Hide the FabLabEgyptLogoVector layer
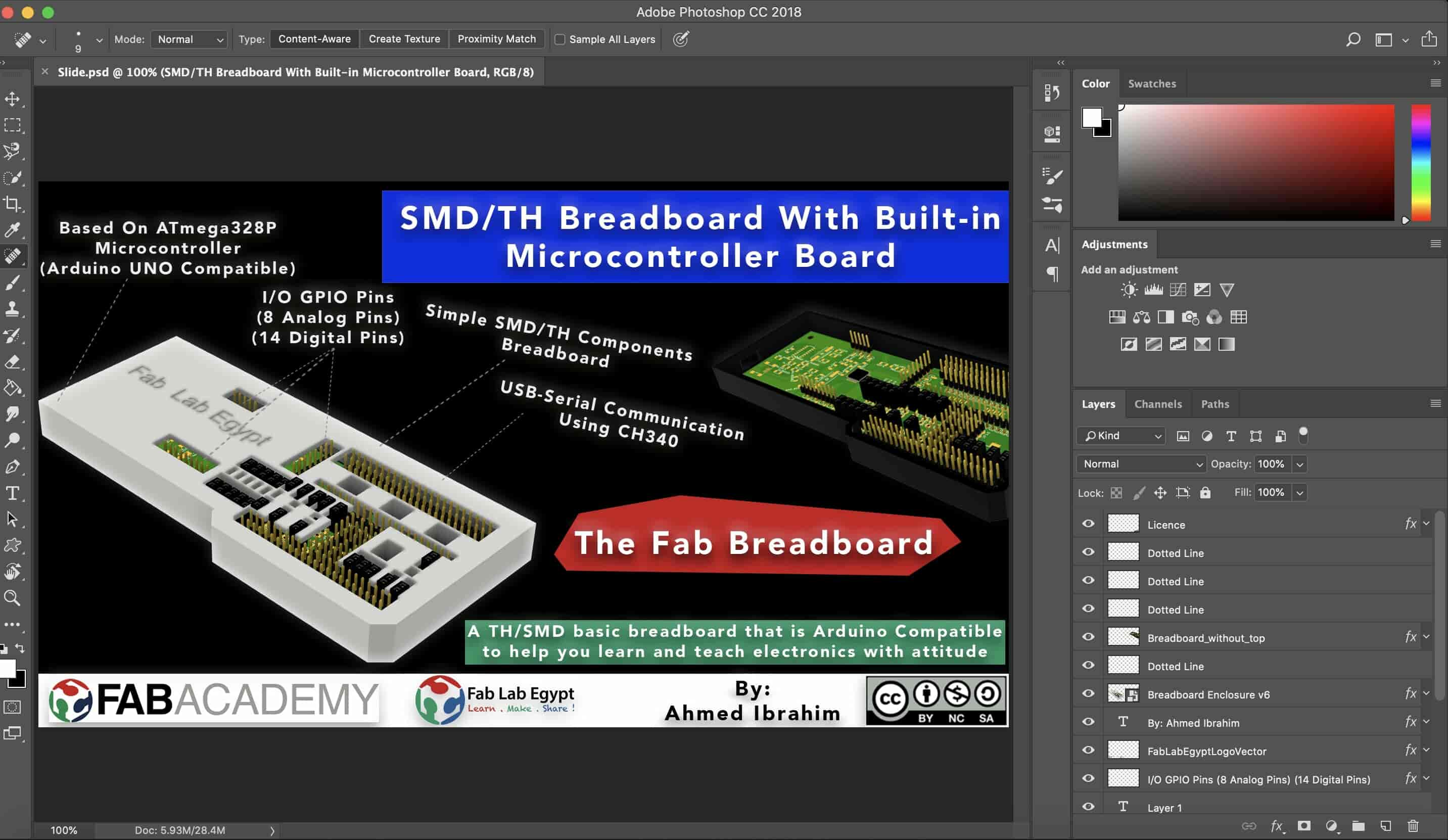 [x=1088, y=750]
